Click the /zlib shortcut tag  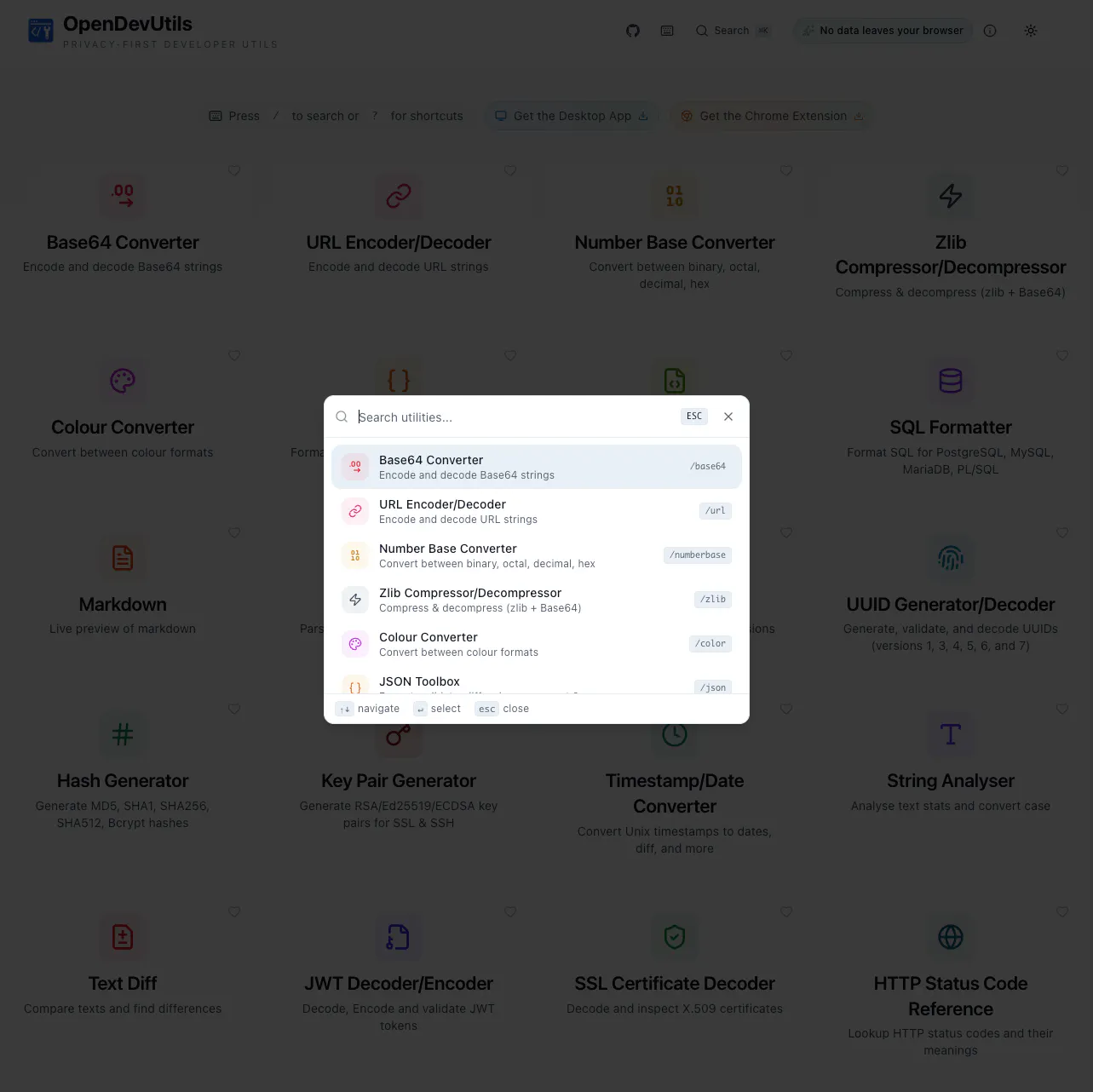coord(713,600)
